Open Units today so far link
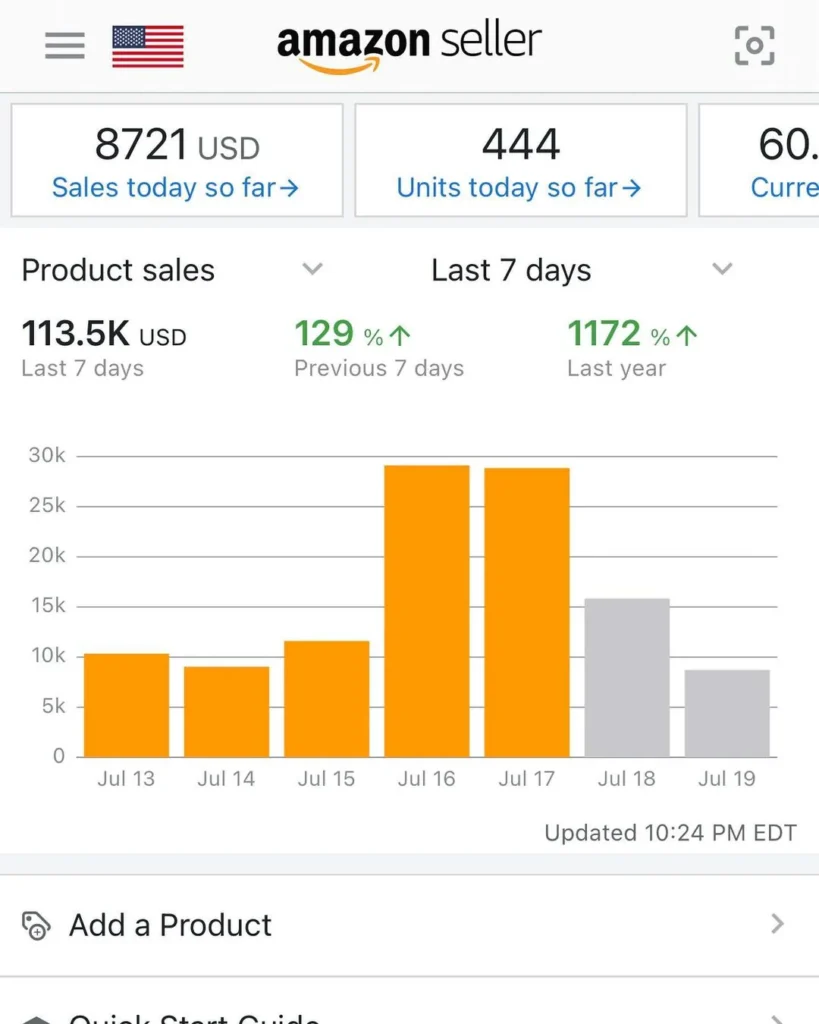 519,188
